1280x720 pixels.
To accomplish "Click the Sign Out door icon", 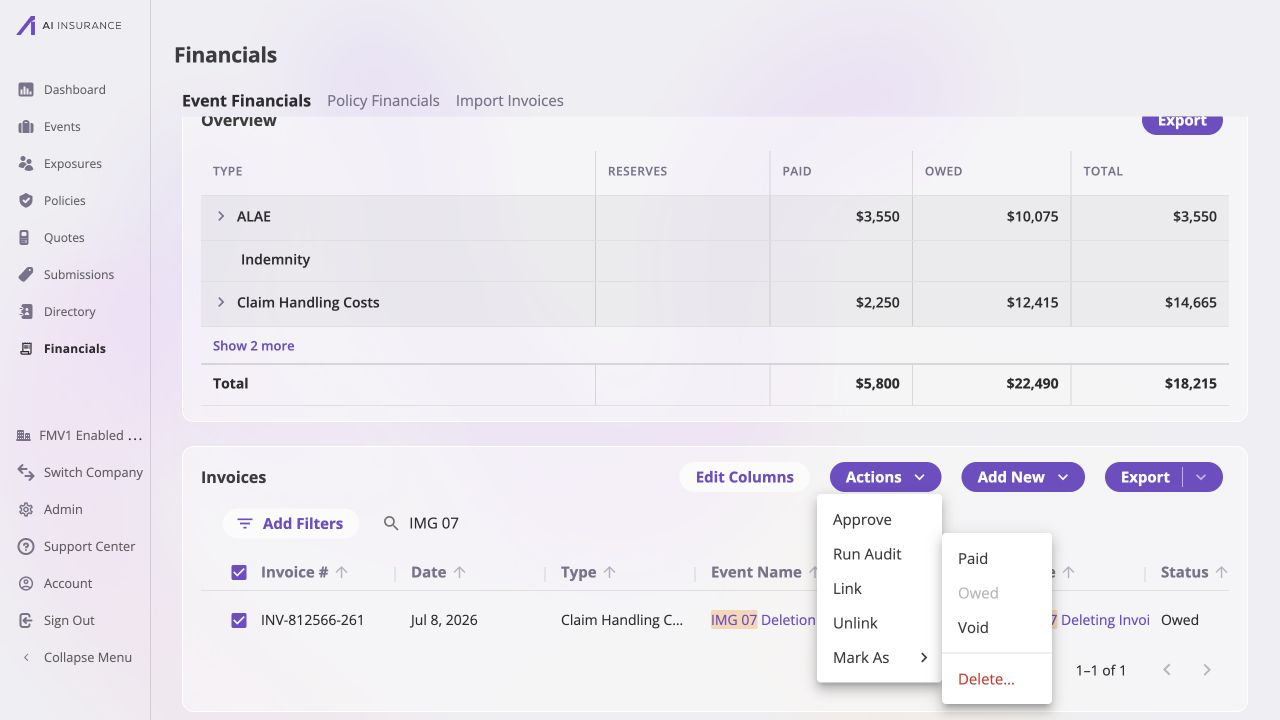I will [26, 621].
